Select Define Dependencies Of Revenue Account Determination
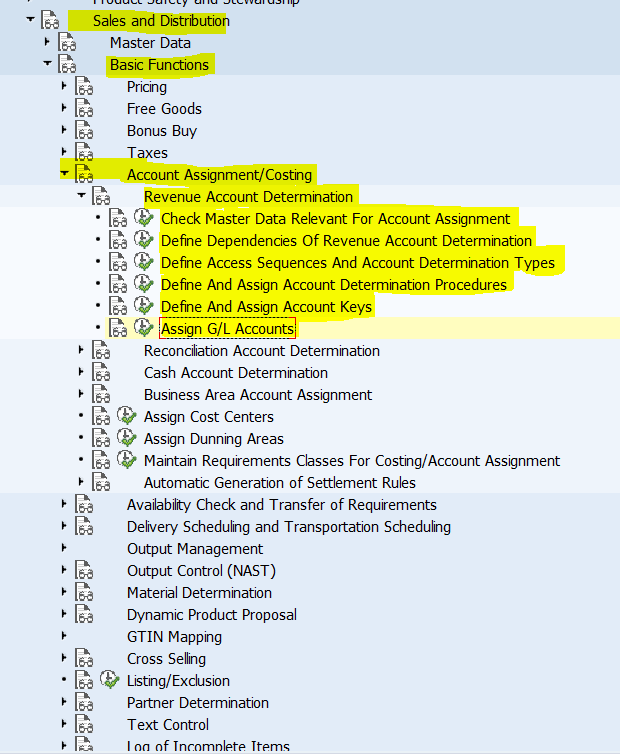Screen dimensions: 620x756 (346, 241)
